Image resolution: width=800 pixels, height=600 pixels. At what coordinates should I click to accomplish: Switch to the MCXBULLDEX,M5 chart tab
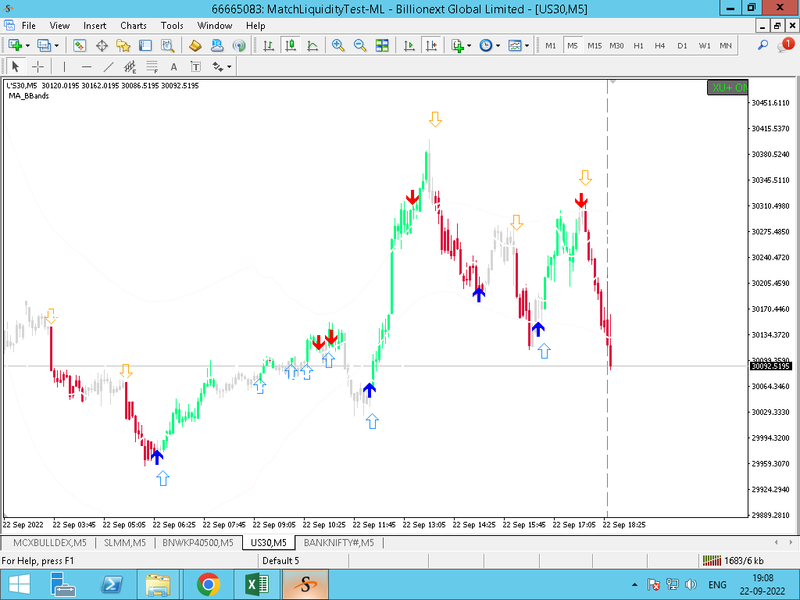49,542
